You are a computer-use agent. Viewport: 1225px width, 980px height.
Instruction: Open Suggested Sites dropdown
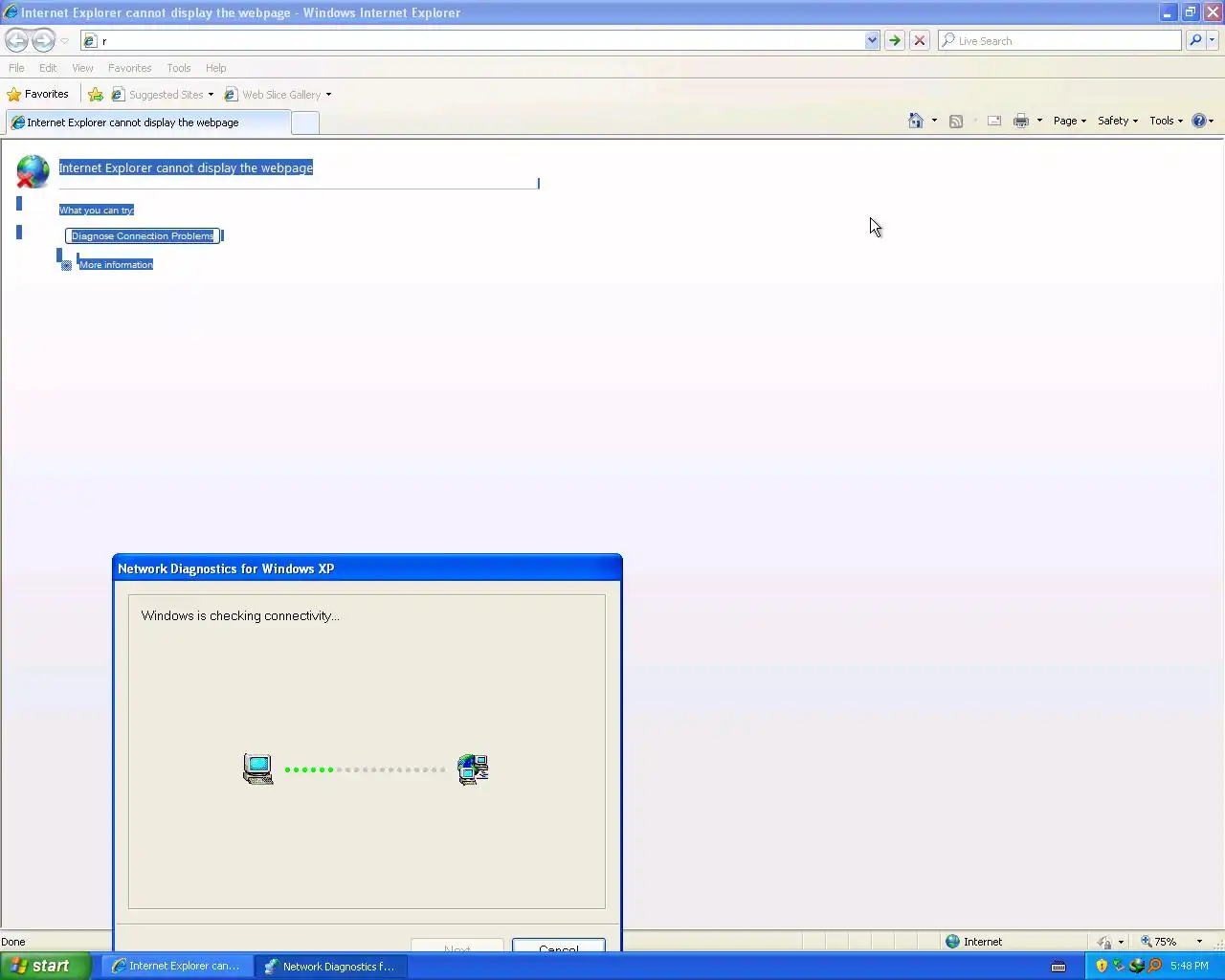(163, 94)
